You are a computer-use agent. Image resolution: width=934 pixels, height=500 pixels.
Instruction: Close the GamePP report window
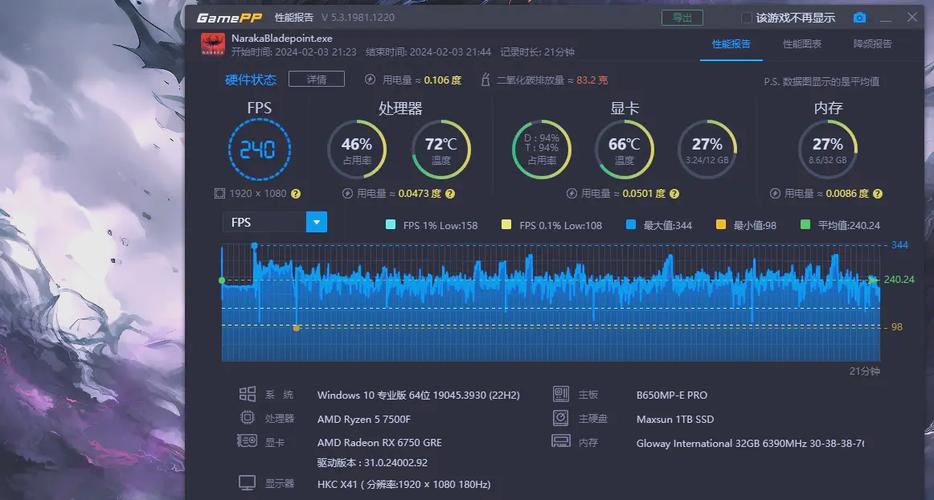point(912,17)
